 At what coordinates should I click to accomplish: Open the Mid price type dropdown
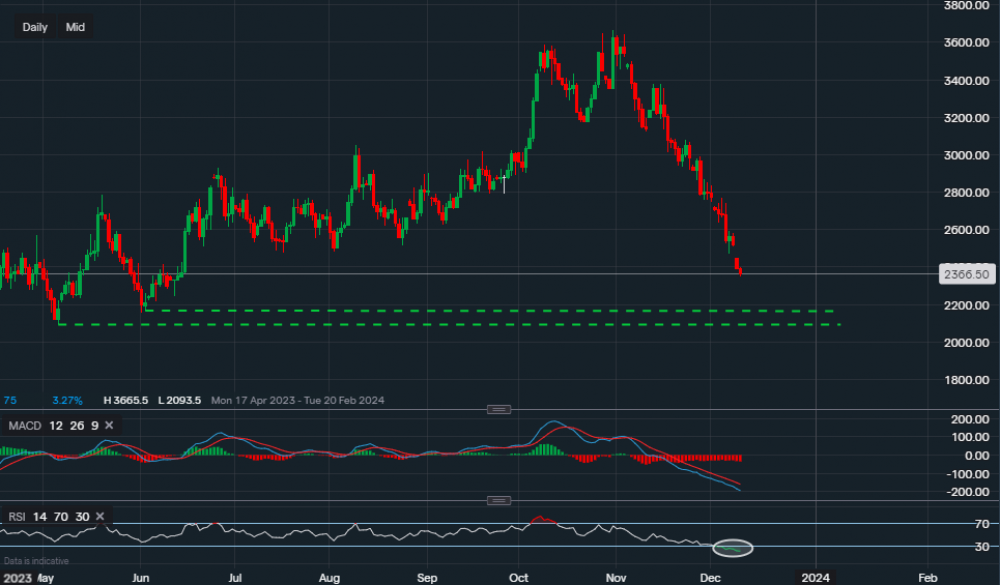(75, 27)
